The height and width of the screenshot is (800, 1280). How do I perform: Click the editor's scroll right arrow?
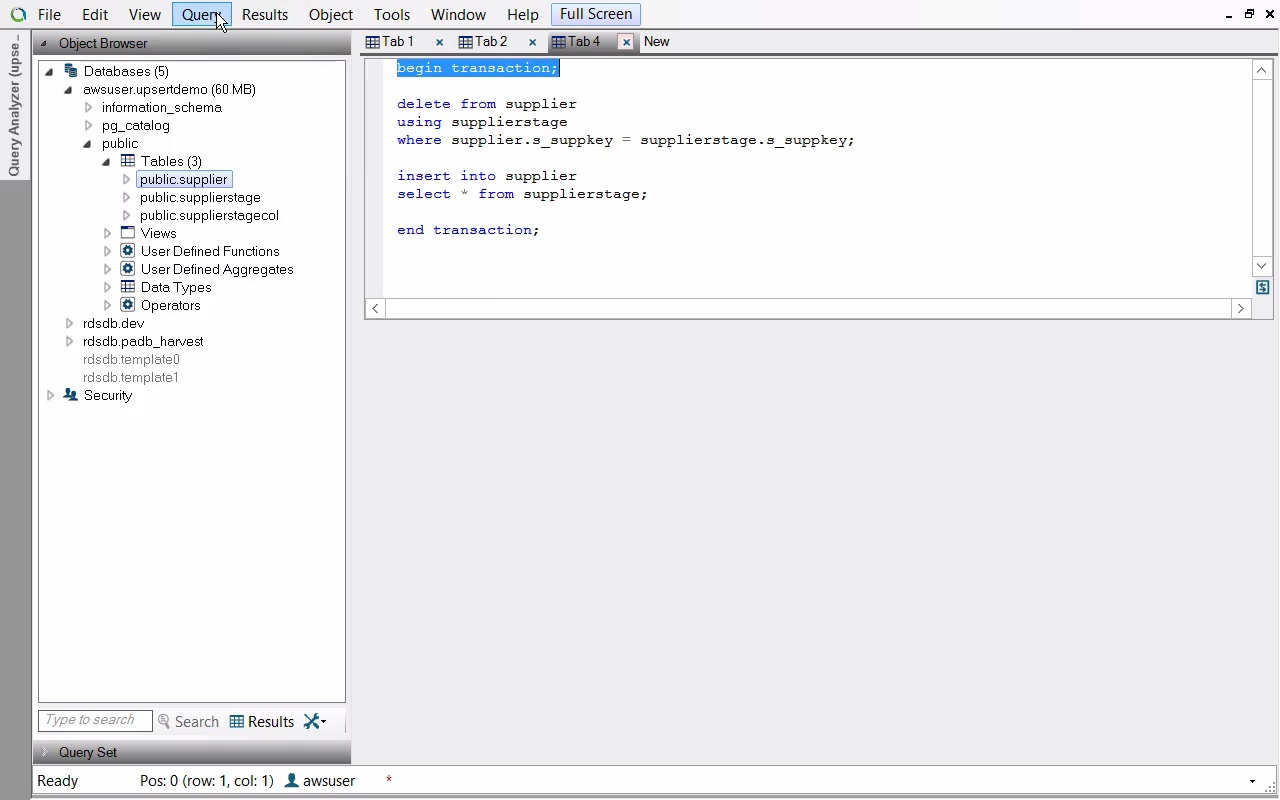click(1241, 308)
